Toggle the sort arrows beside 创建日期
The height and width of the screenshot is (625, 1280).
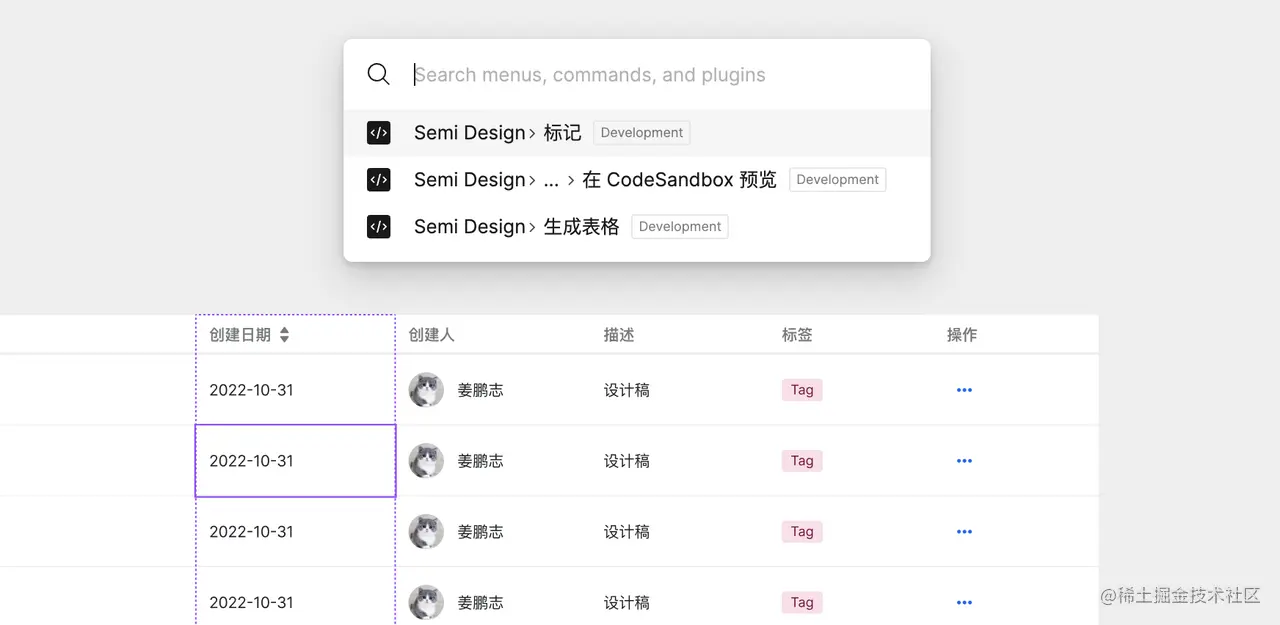click(x=284, y=335)
